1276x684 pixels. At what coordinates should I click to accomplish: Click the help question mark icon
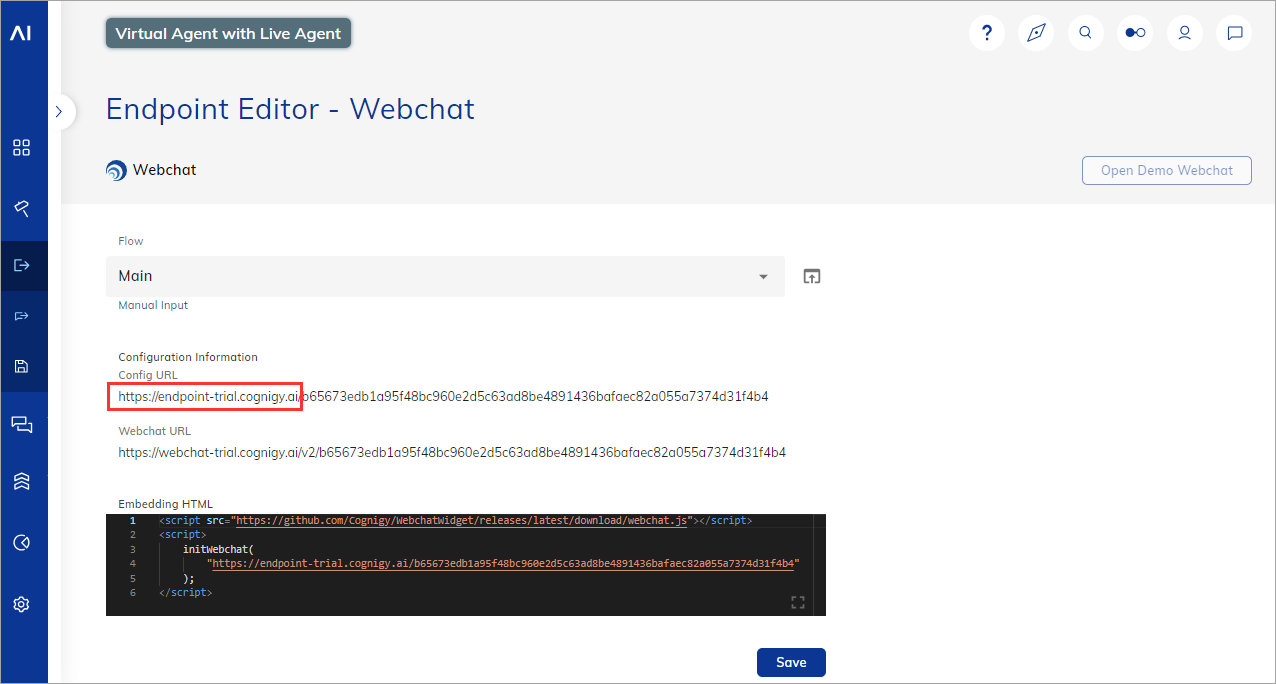[987, 33]
